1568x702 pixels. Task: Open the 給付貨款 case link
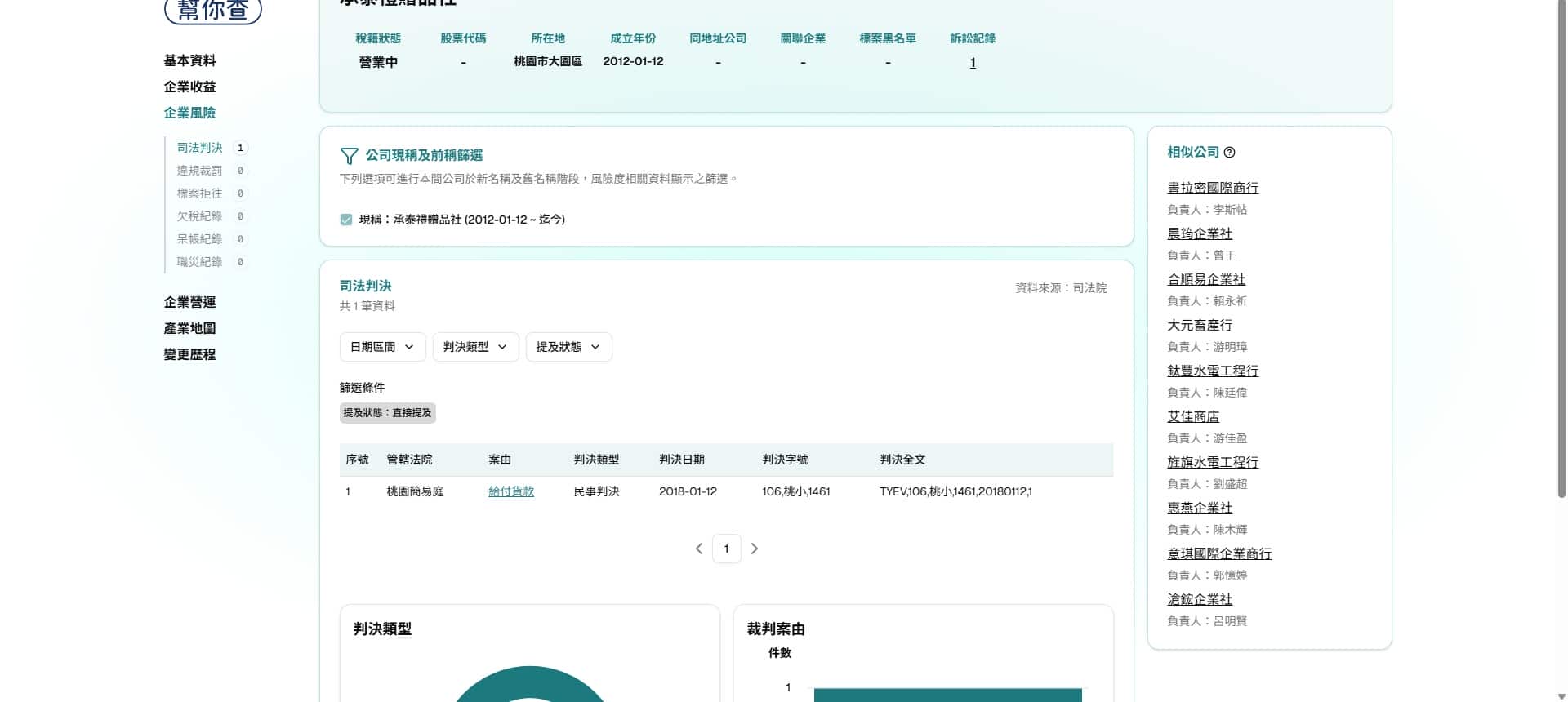tap(511, 491)
